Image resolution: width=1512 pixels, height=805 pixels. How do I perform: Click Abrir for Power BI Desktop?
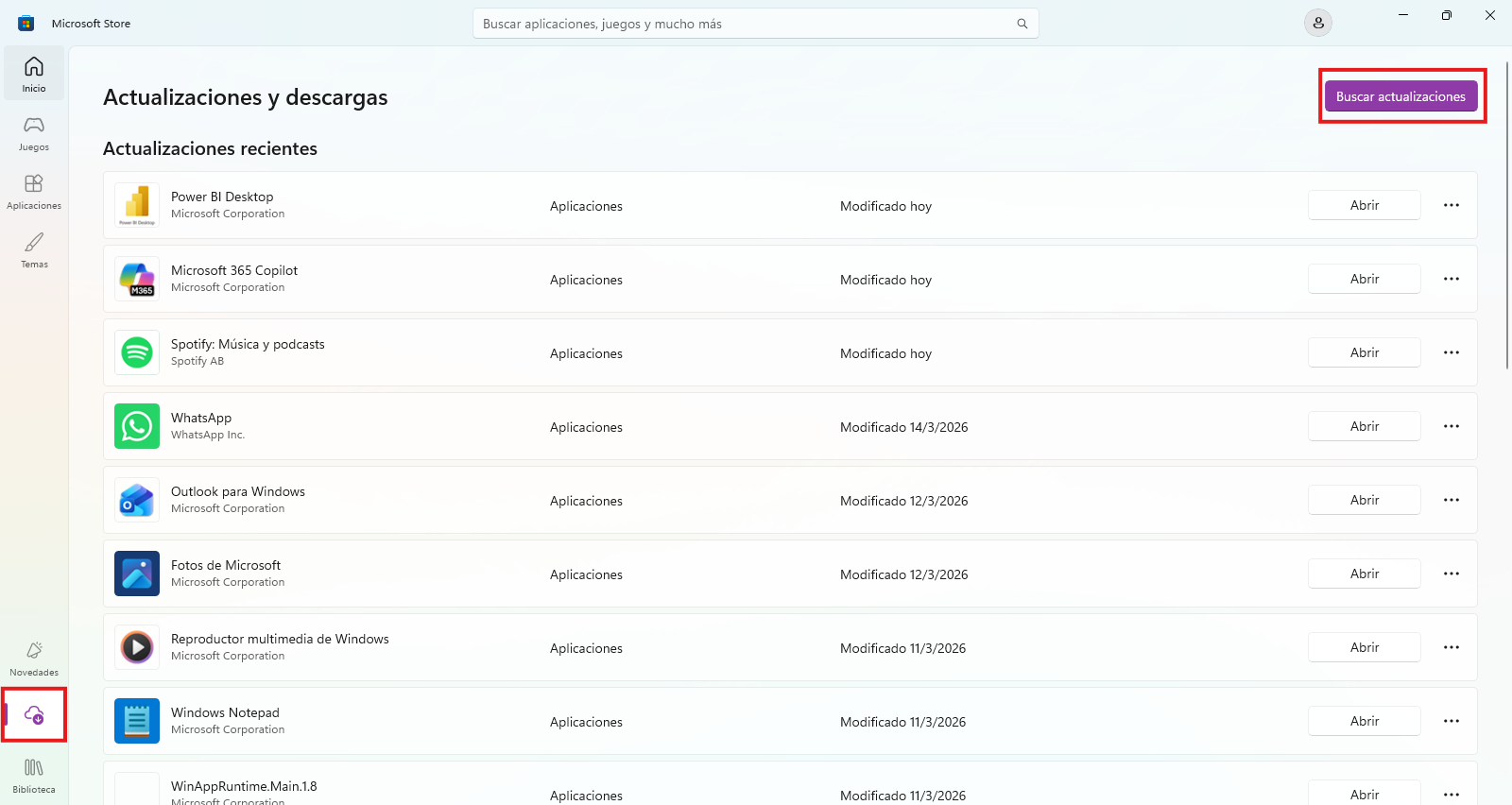coord(1365,205)
